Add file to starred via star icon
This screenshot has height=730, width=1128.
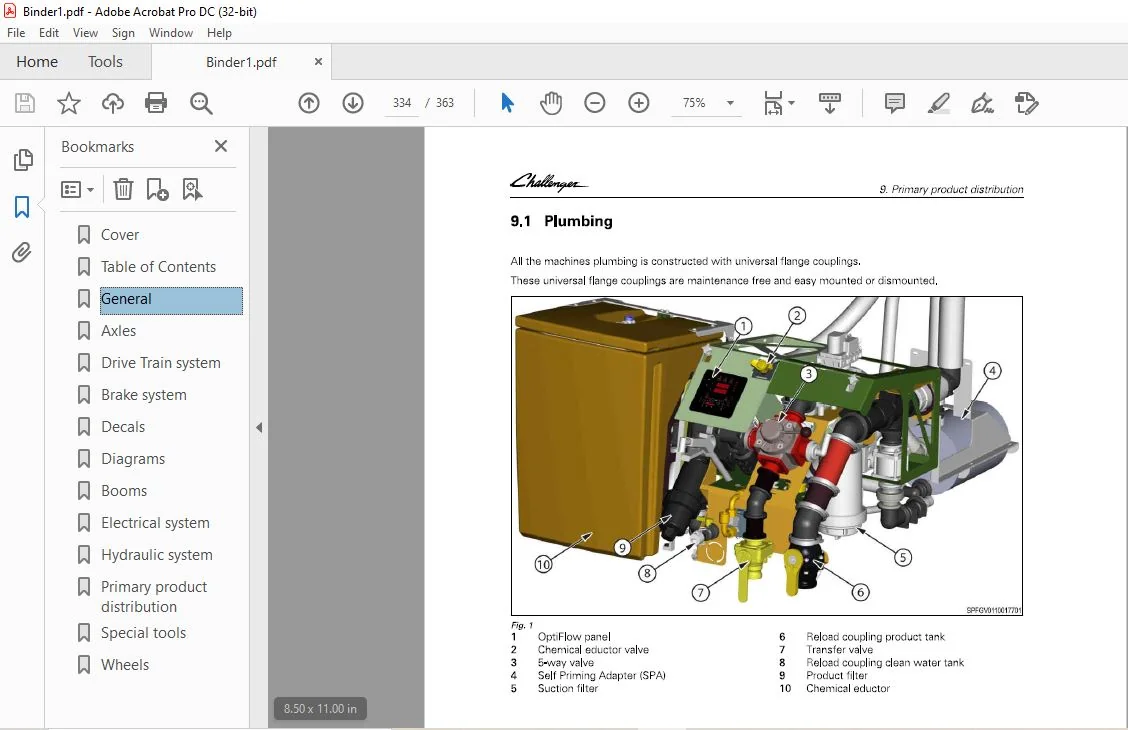point(69,103)
